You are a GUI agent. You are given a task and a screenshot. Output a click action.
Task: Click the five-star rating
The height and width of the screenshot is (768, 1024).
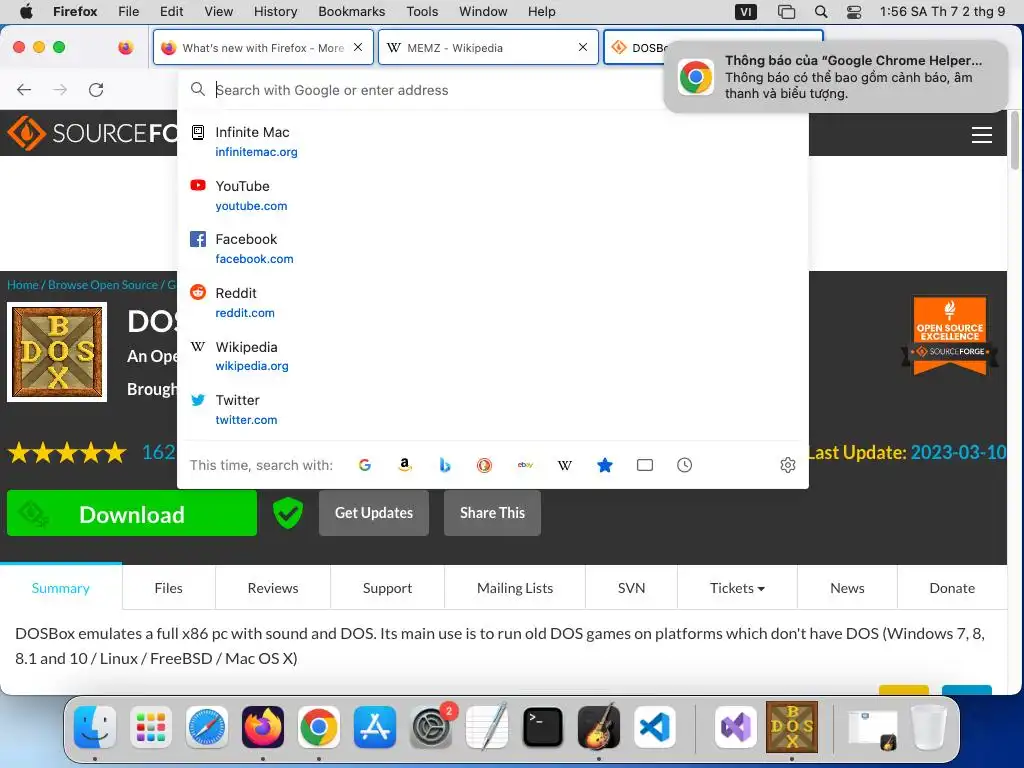(x=67, y=452)
